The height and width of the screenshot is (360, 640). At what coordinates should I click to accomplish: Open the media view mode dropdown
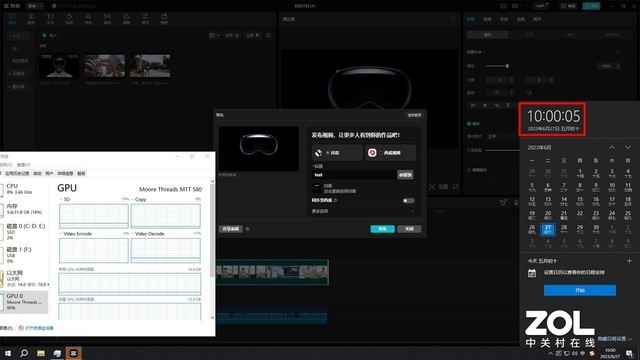coord(214,36)
